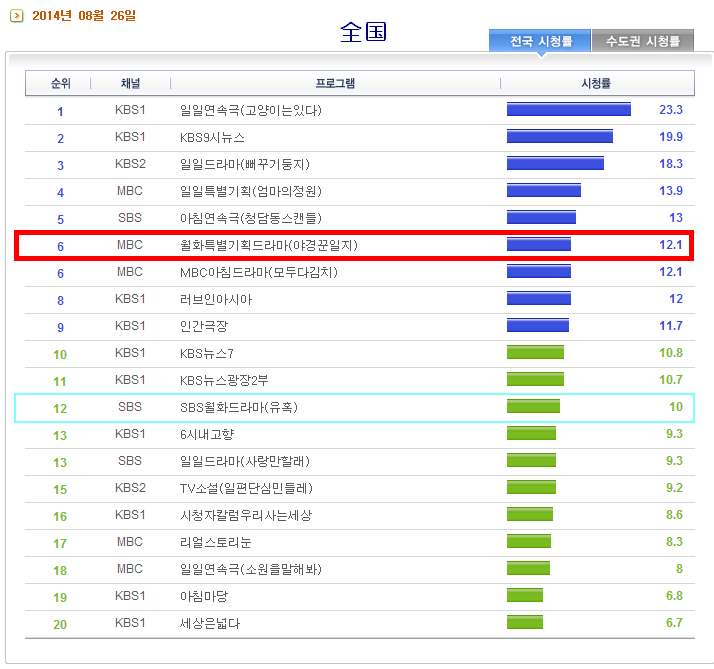Image resolution: width=714 pixels, height=669 pixels.
Task: Click the rating value 10.8
Action: pyautogui.click(x=671, y=352)
